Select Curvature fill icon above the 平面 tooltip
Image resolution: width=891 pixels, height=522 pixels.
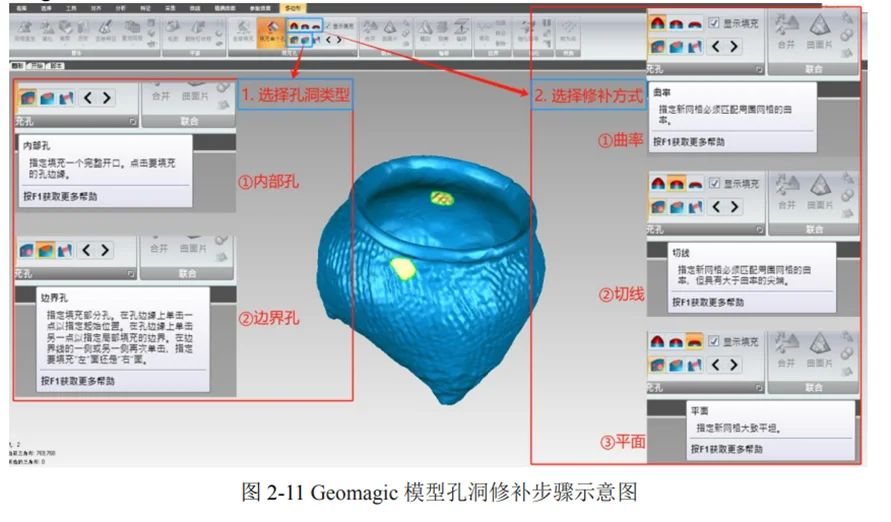657,341
